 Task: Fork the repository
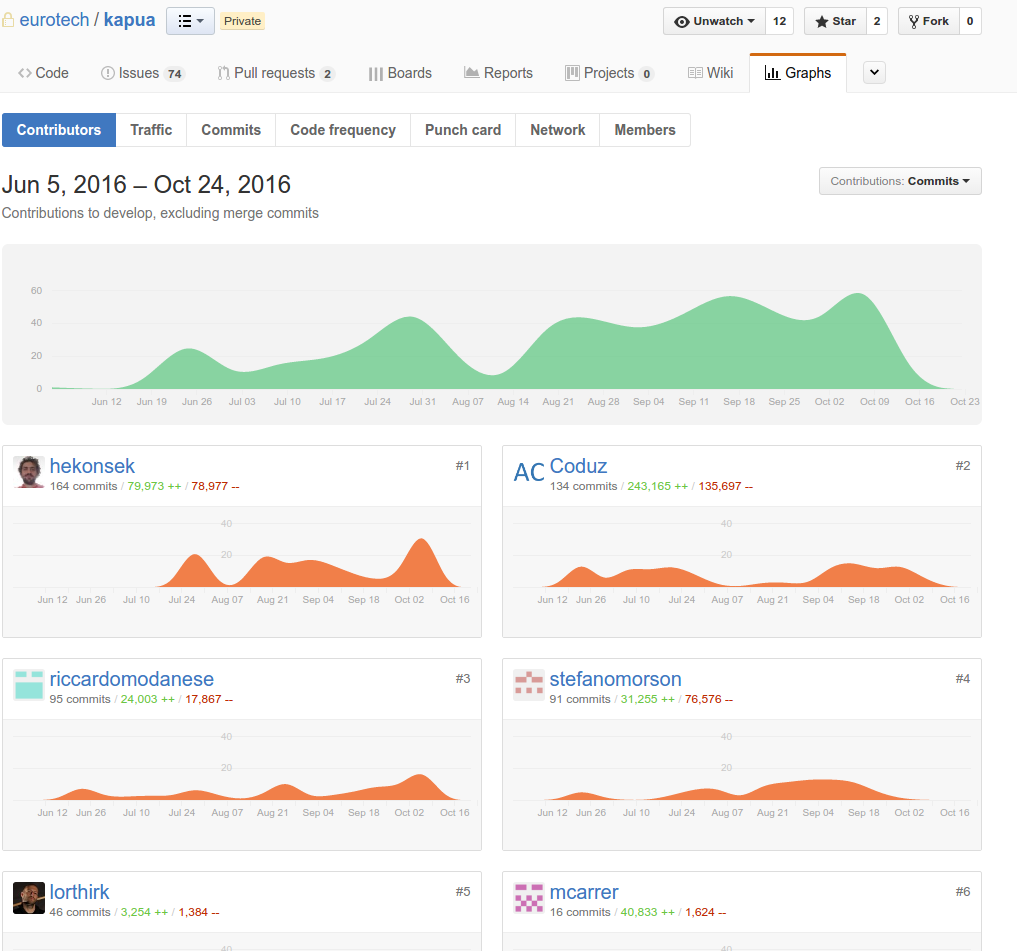[x=928, y=21]
